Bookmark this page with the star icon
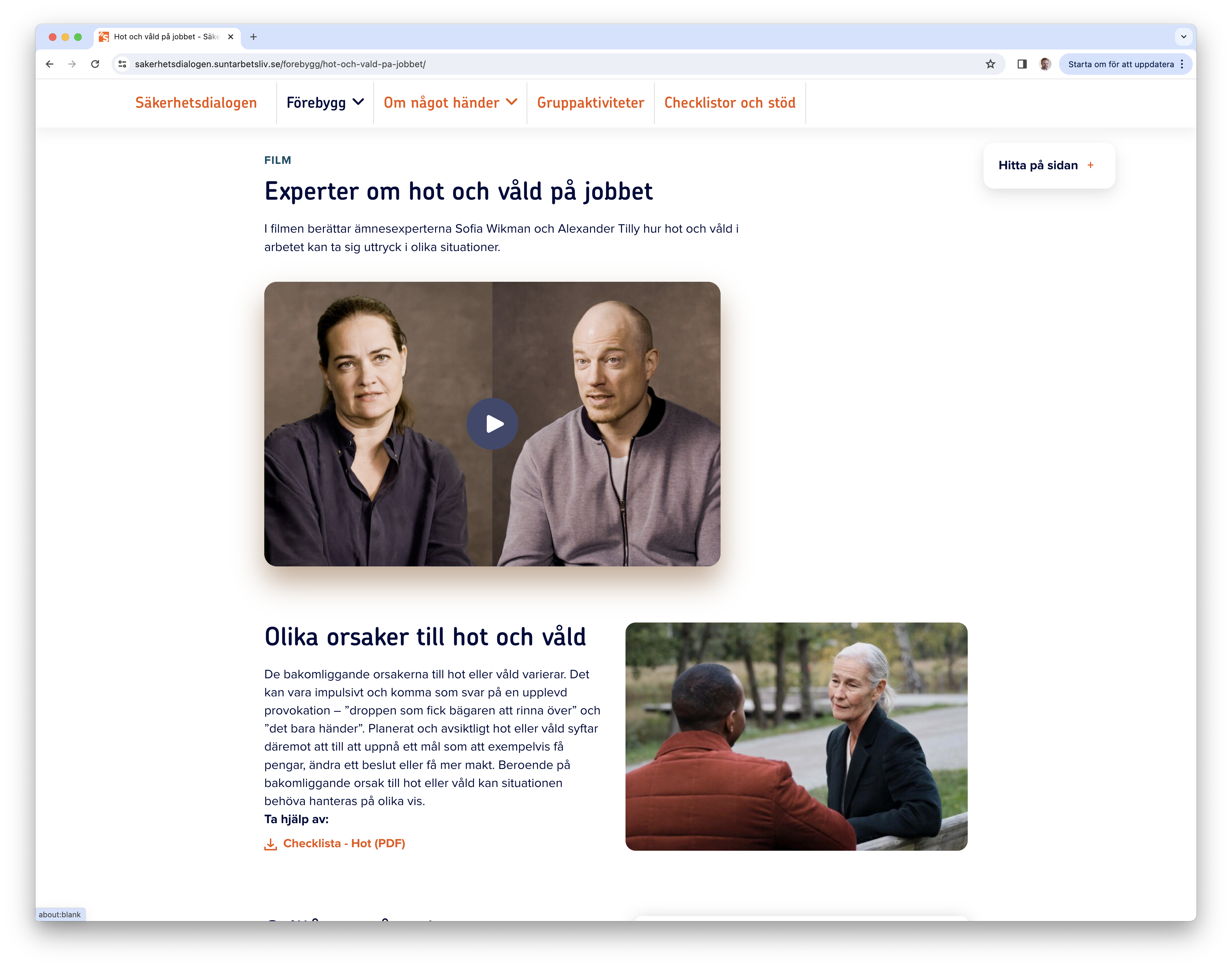The width and height of the screenshot is (1232, 968). (990, 64)
